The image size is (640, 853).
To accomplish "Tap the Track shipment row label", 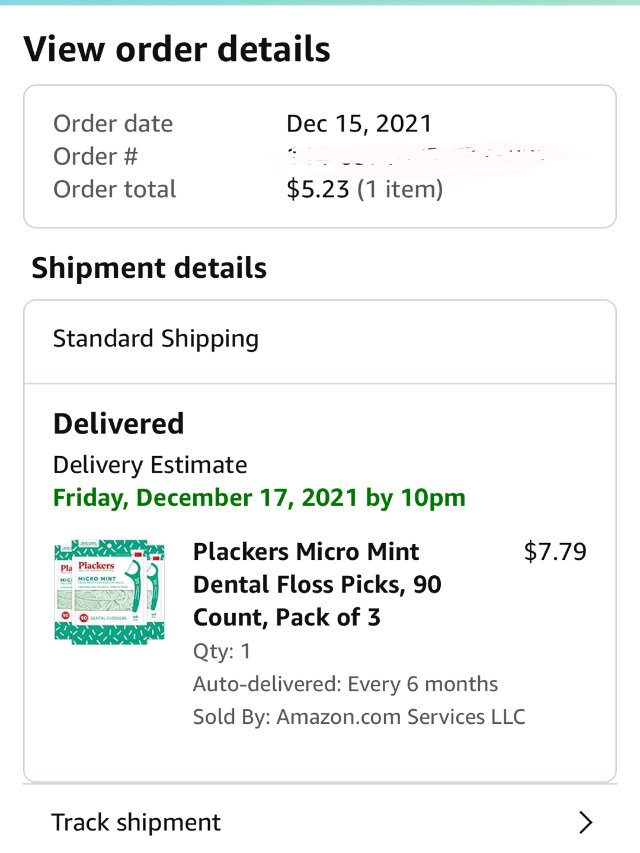I will [136, 822].
